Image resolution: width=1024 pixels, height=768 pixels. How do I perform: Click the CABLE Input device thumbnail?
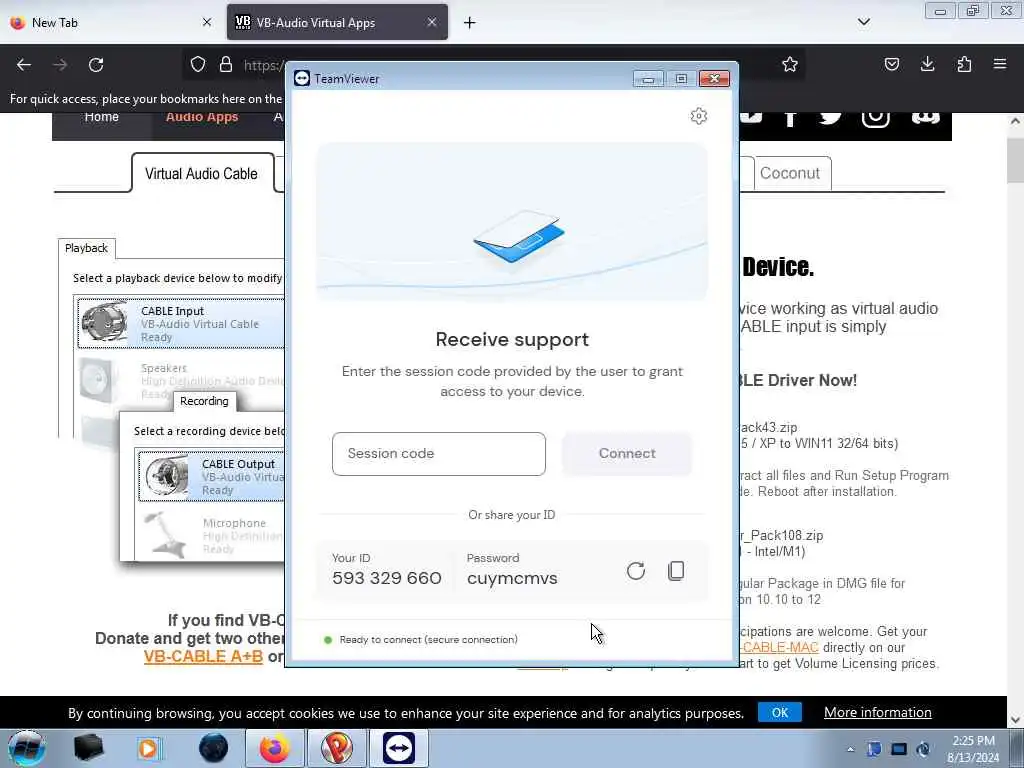(105, 323)
